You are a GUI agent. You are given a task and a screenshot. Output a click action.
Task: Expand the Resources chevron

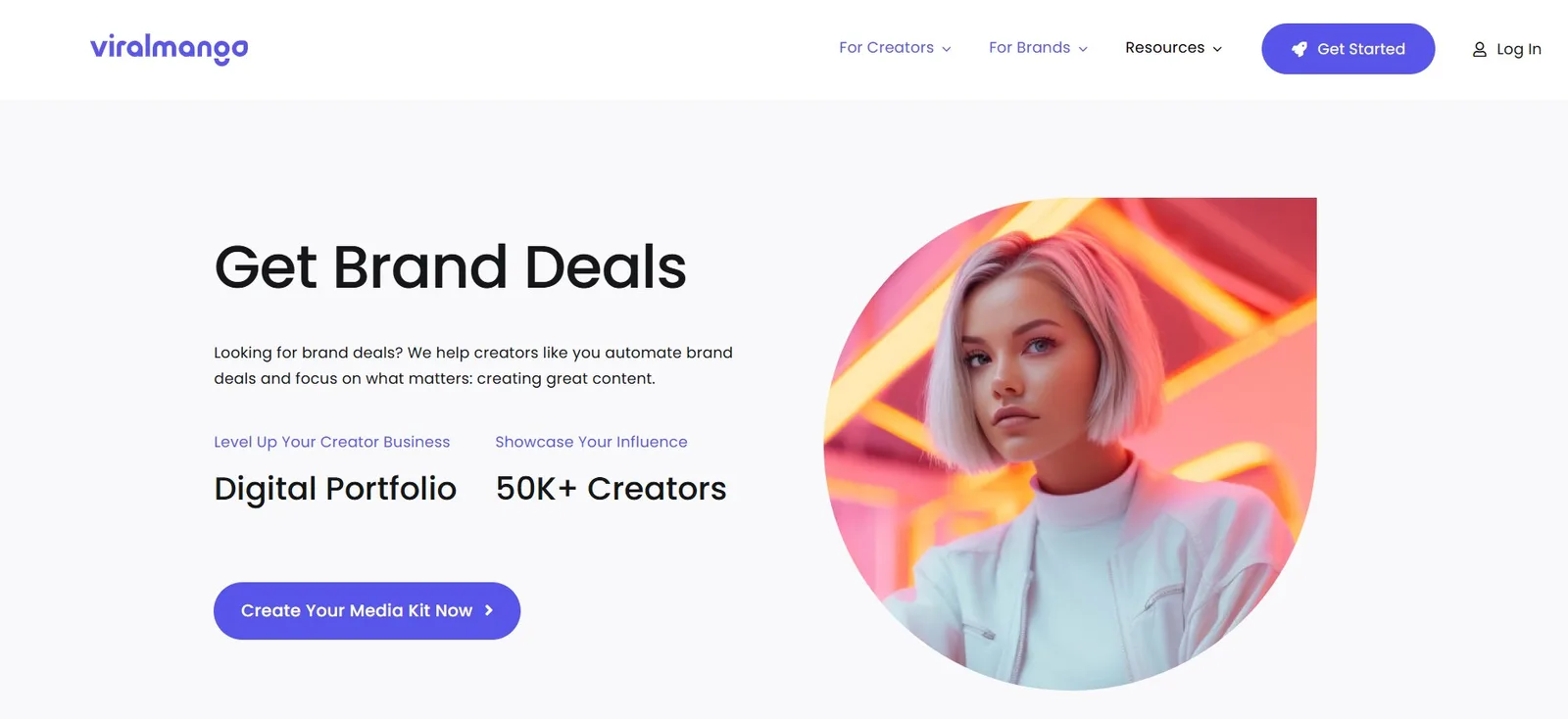click(1217, 49)
